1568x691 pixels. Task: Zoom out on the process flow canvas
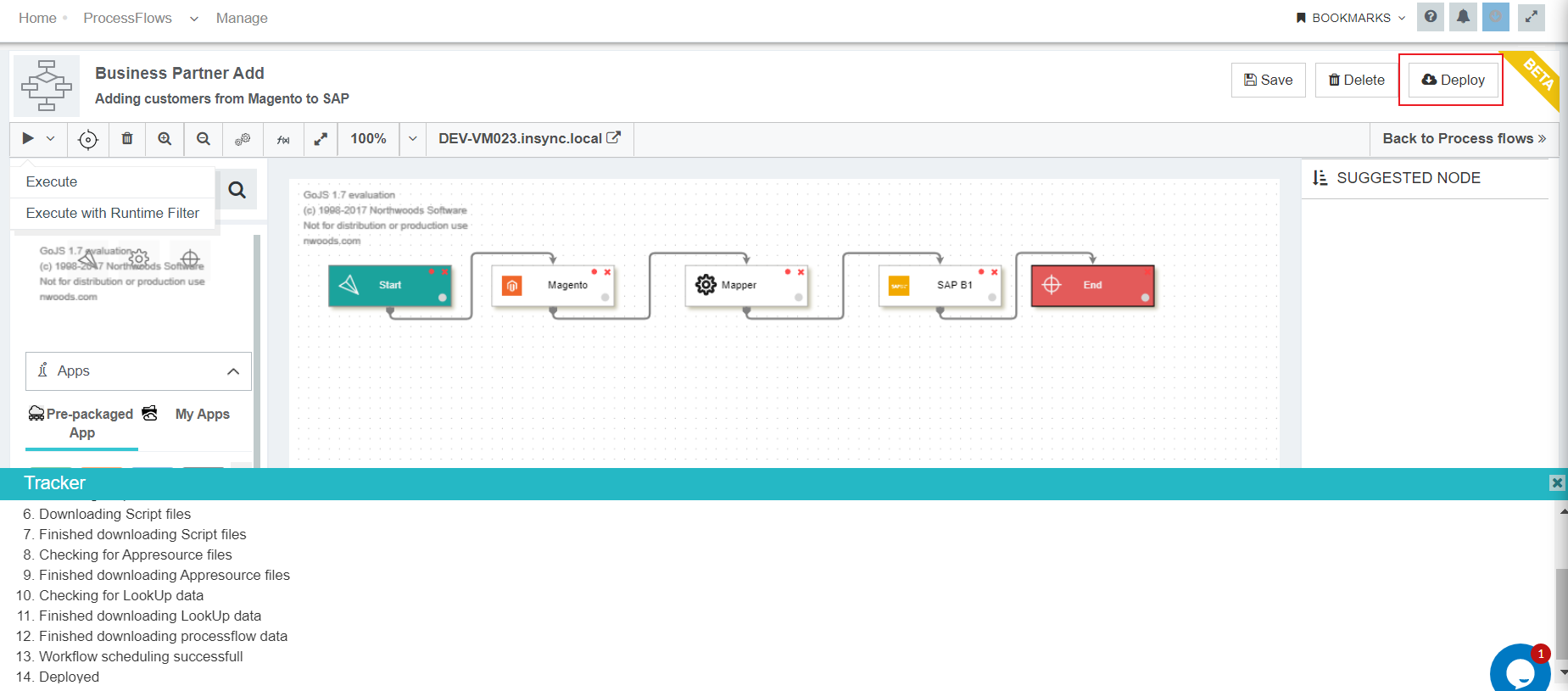[204, 138]
